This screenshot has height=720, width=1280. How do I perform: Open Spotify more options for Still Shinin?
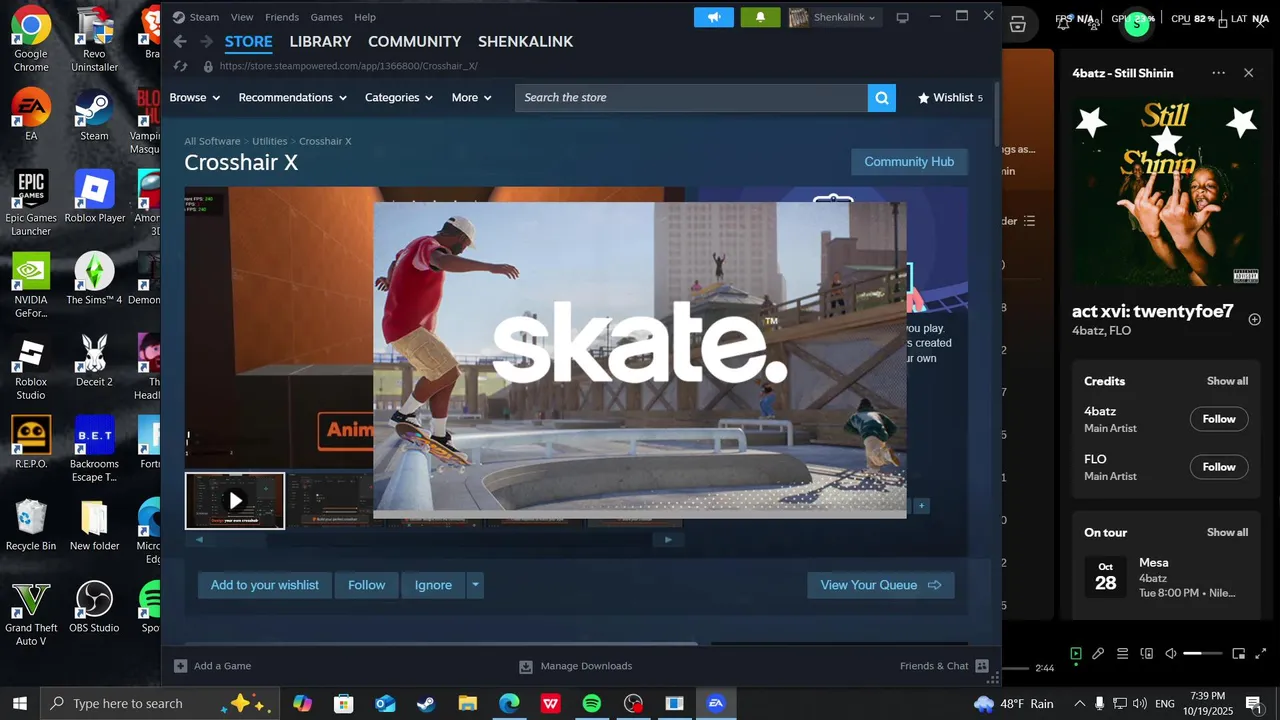click(1218, 73)
